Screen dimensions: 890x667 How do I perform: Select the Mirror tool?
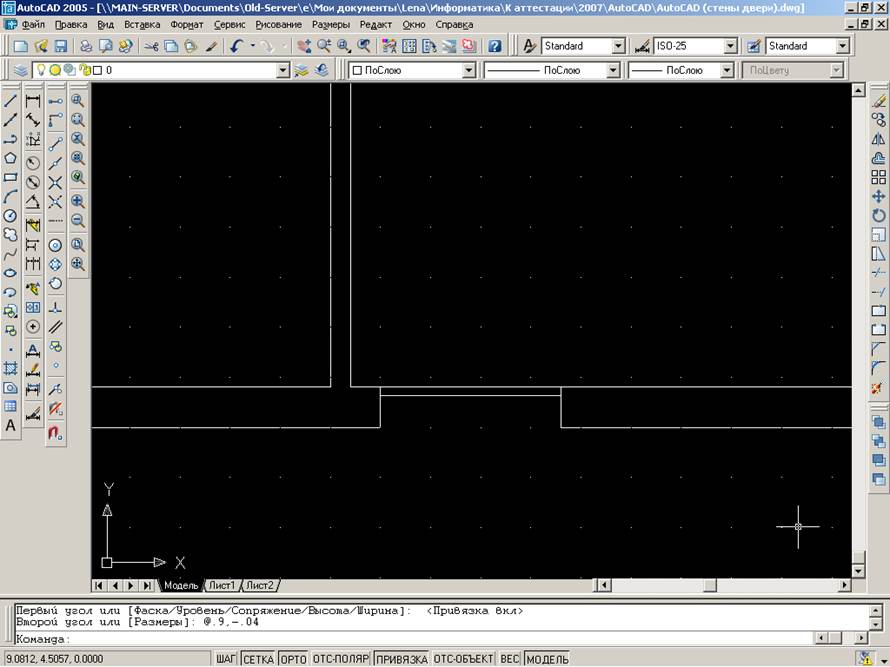click(879, 139)
